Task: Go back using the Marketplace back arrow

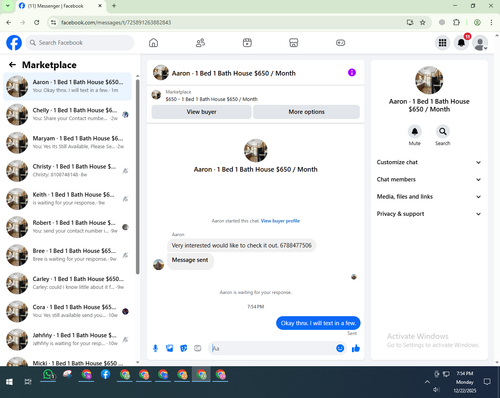Action: click(x=12, y=65)
